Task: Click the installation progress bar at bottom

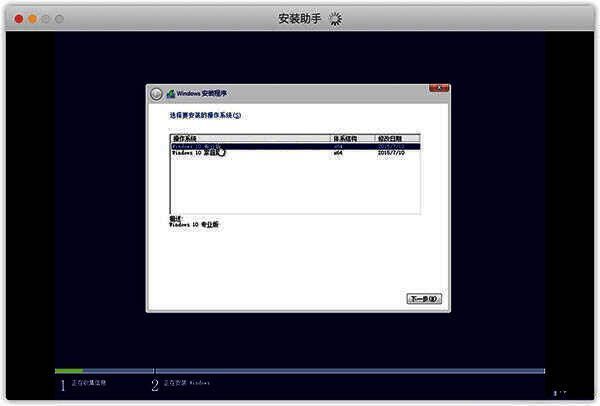Action: (x=300, y=371)
